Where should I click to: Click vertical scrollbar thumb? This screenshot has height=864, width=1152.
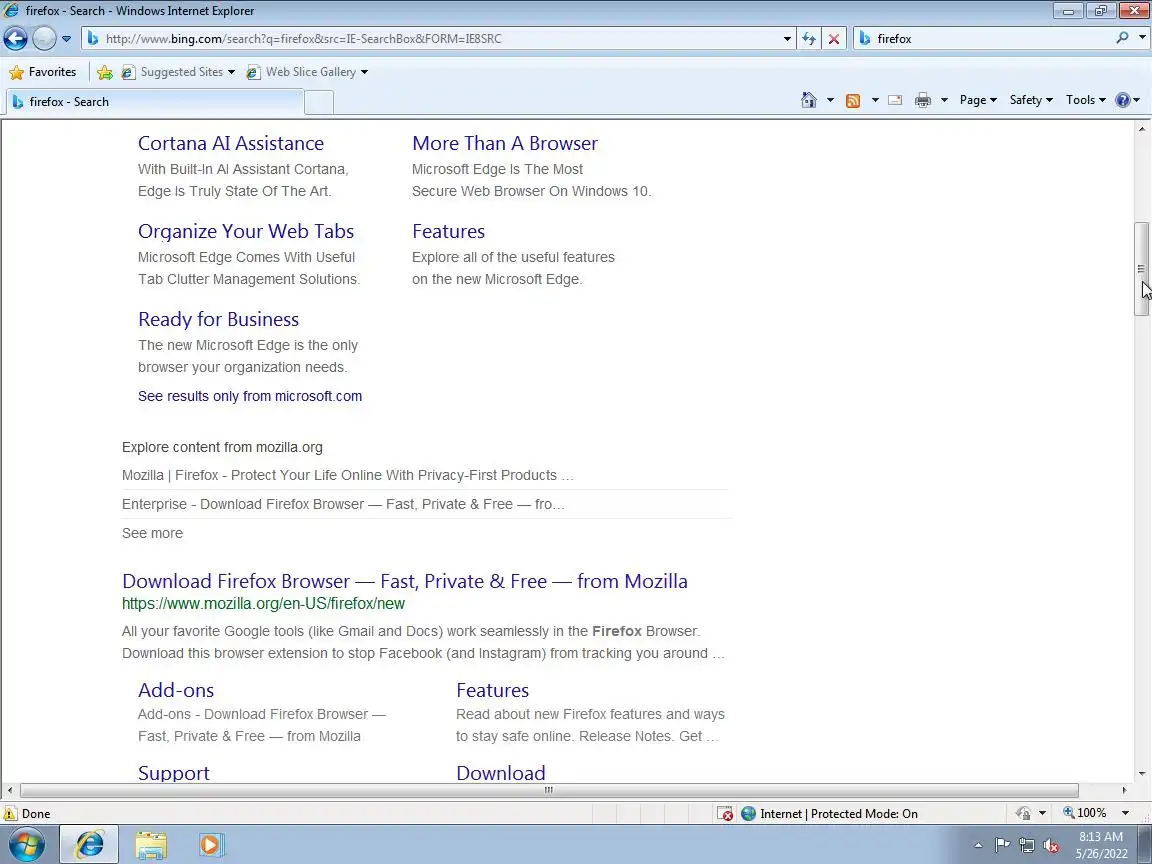point(1141,270)
